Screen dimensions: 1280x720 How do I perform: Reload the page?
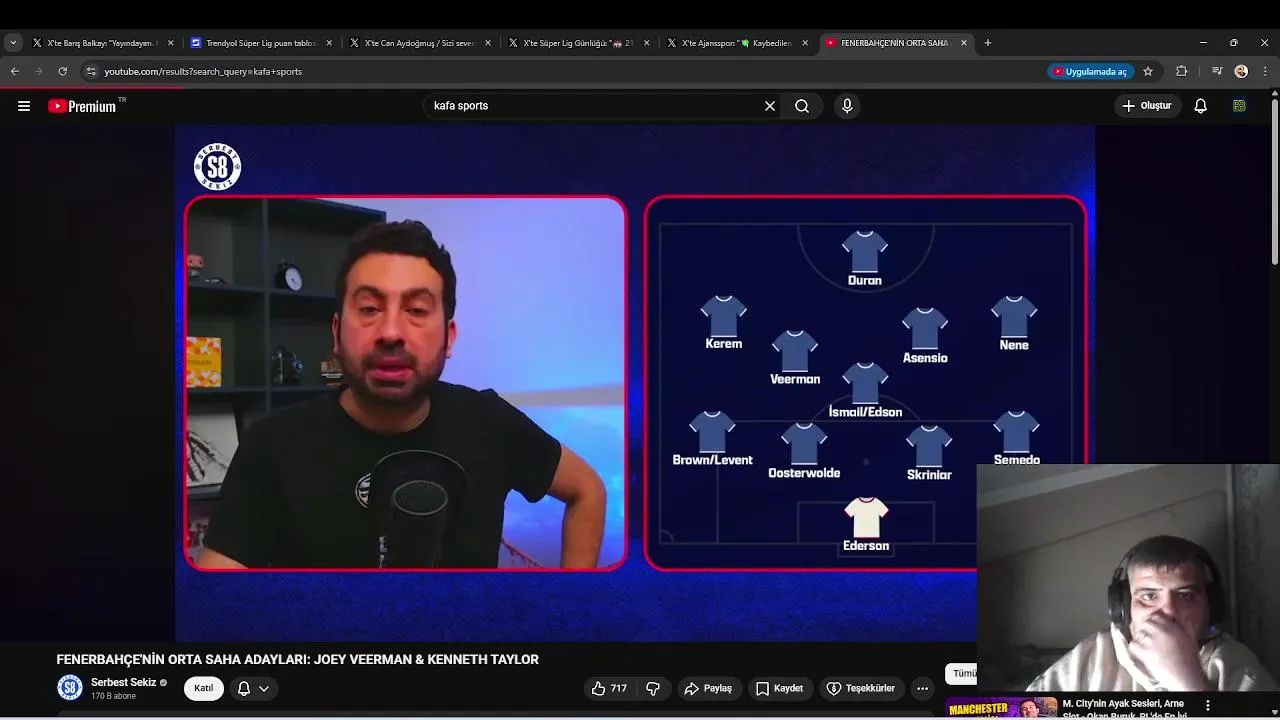point(62,71)
